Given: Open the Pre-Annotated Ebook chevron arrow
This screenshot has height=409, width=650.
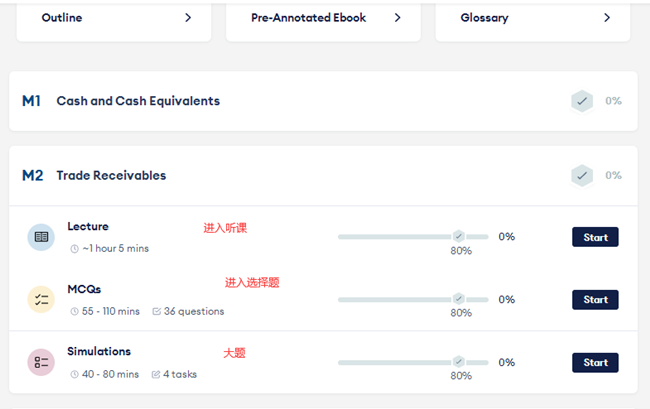Looking at the screenshot, I should [397, 18].
